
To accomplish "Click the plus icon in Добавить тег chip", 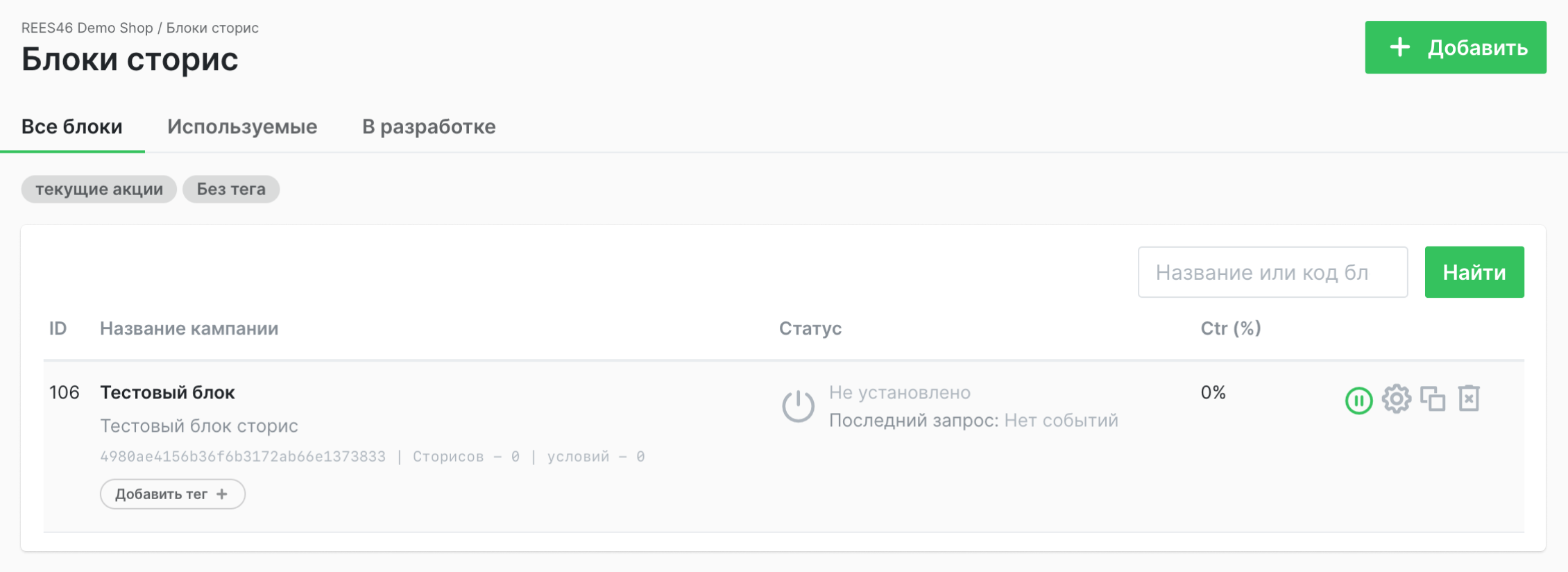I will [221, 494].
